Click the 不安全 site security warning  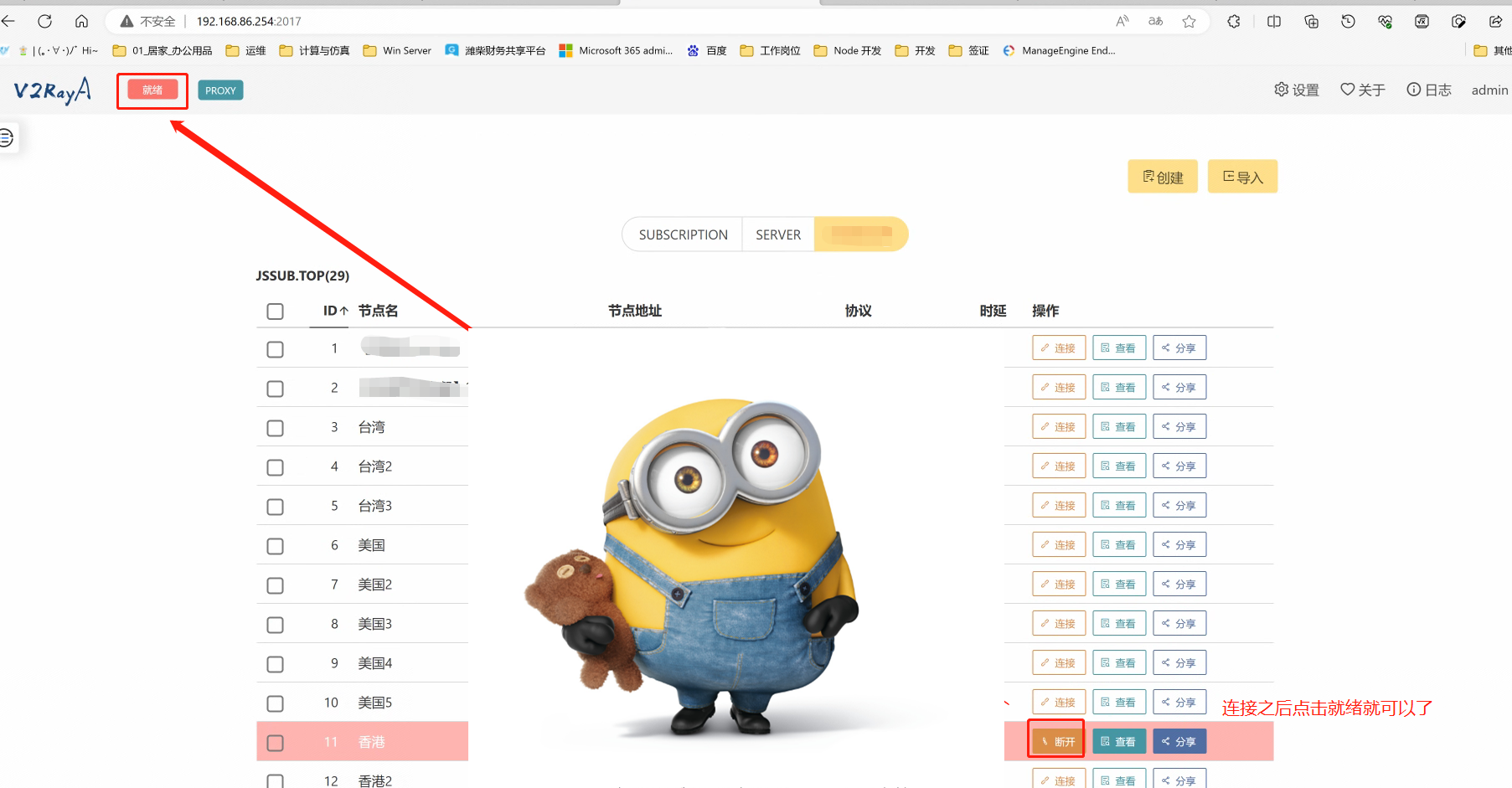(148, 21)
